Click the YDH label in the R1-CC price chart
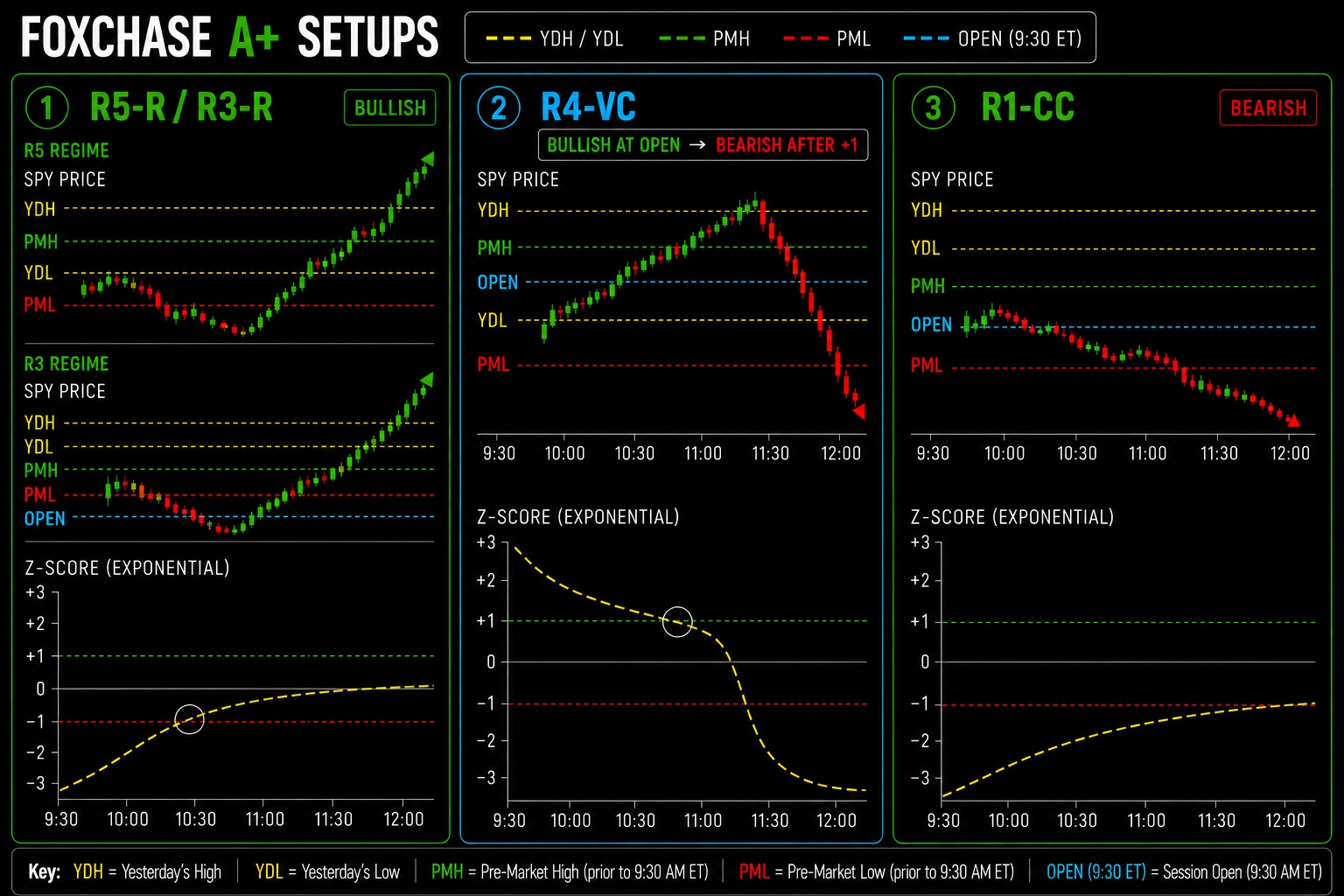Image resolution: width=1344 pixels, height=896 pixels. click(927, 210)
